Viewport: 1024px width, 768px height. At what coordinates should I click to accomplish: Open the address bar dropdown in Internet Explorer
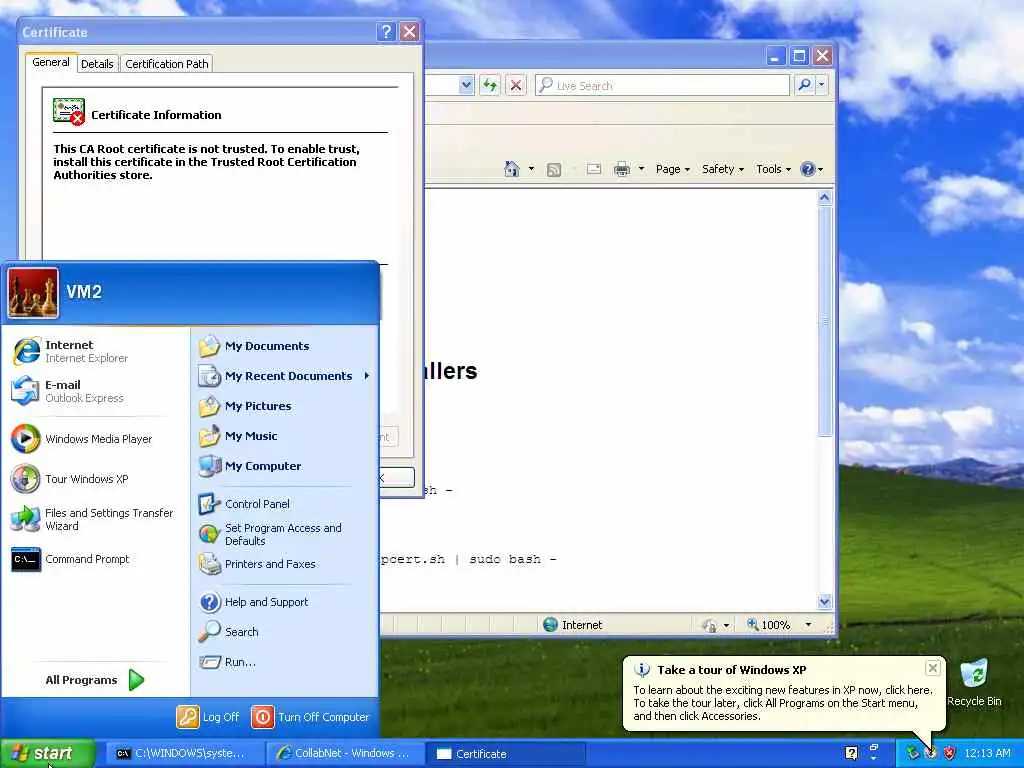466,85
